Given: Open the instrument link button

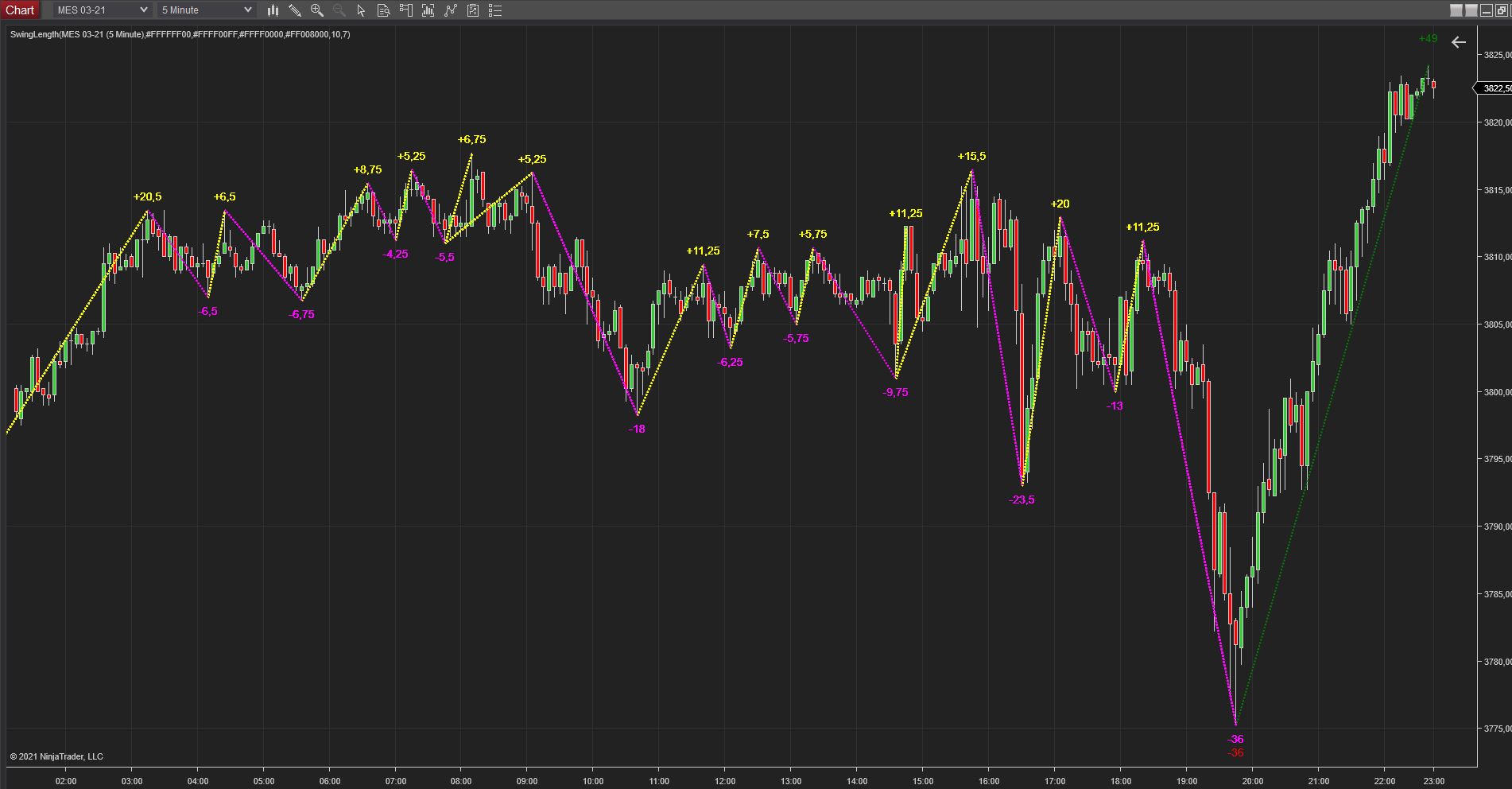Looking at the screenshot, I should pos(1456,10).
